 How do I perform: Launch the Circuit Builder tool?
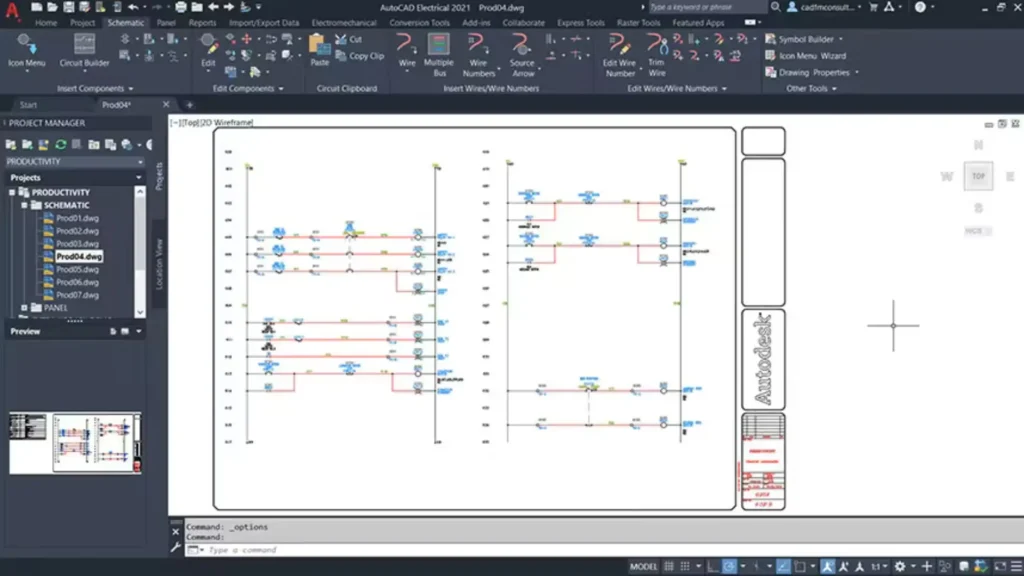click(83, 50)
